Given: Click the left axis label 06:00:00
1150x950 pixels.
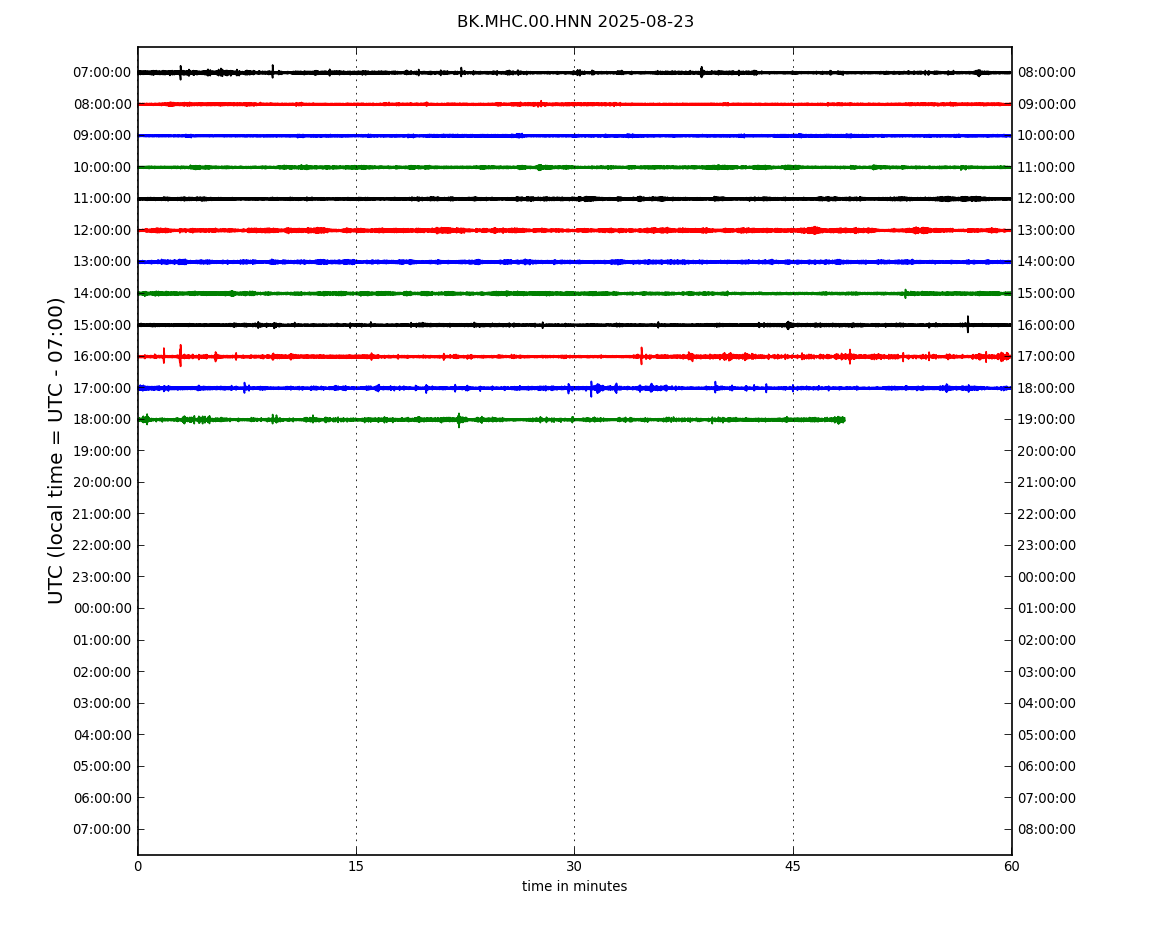Looking at the screenshot, I should pos(102,798).
